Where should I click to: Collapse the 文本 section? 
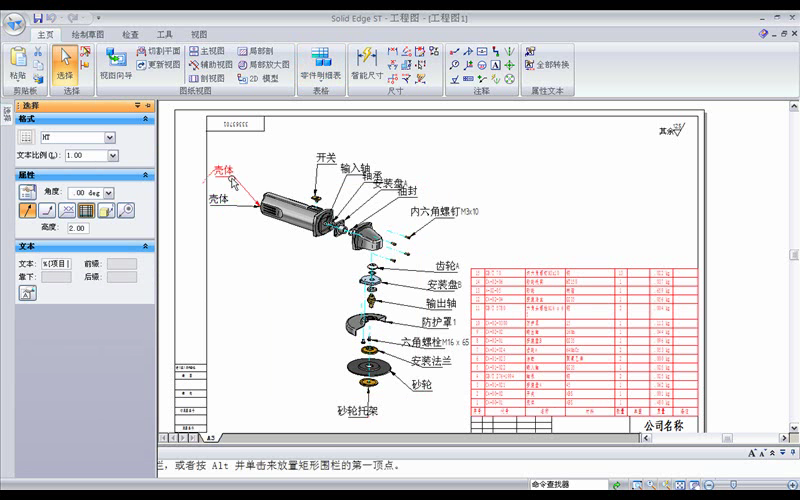click(145, 246)
